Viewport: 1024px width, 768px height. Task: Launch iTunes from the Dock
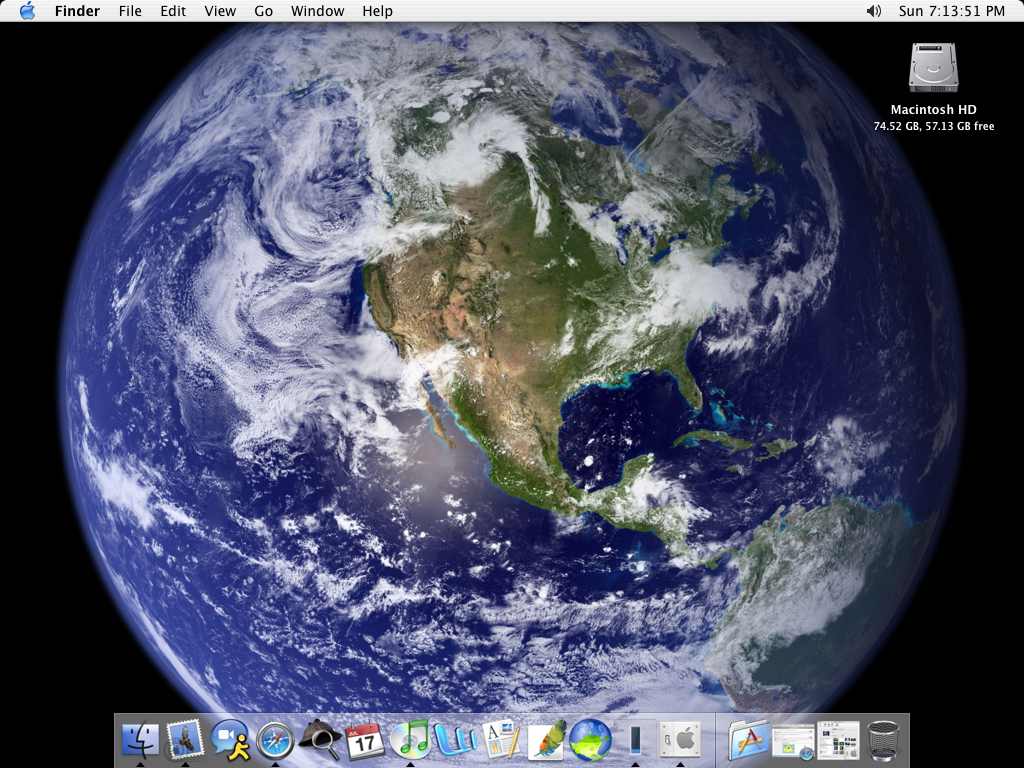coord(410,740)
